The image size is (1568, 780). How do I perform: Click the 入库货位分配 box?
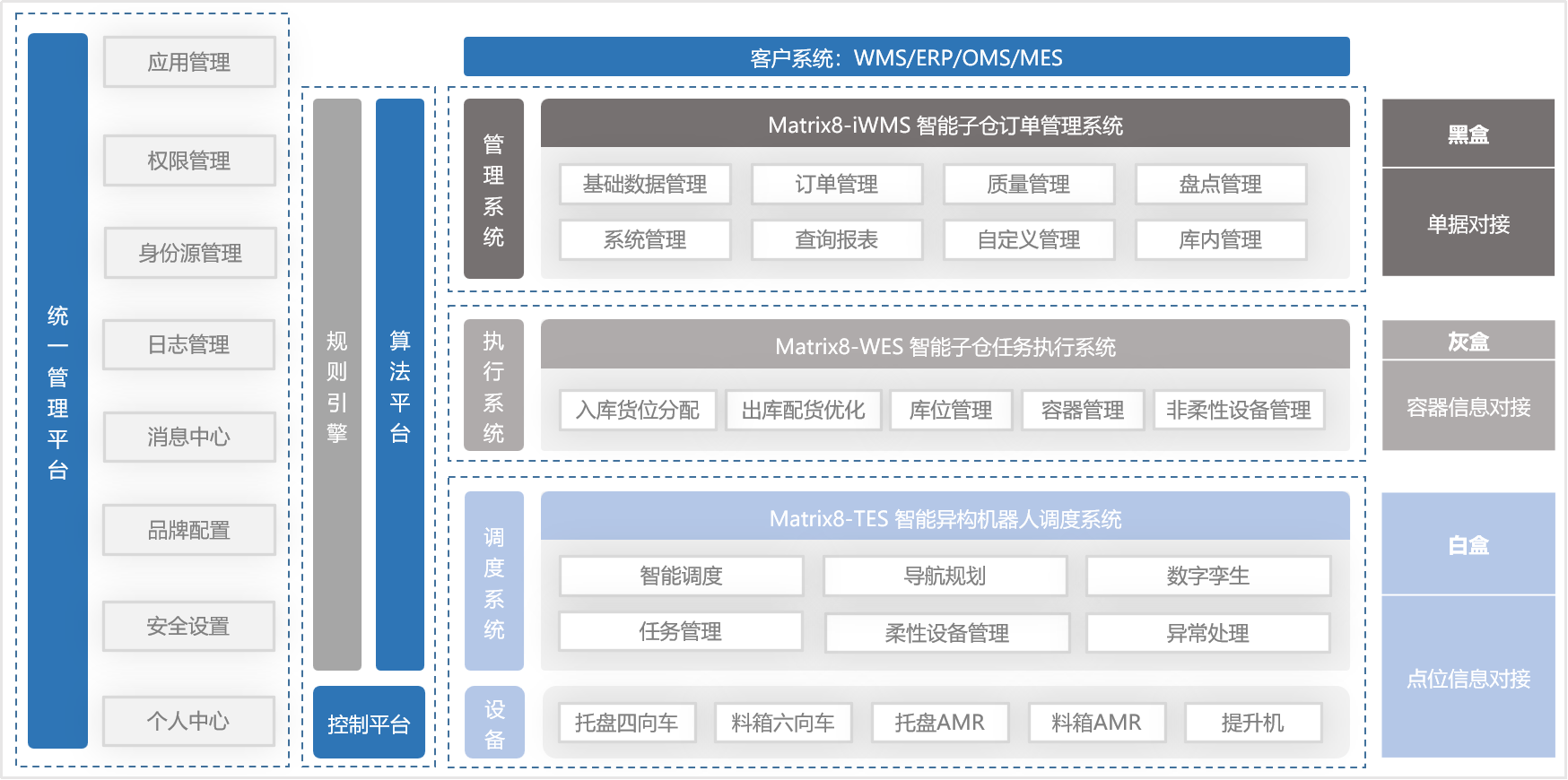(x=638, y=410)
